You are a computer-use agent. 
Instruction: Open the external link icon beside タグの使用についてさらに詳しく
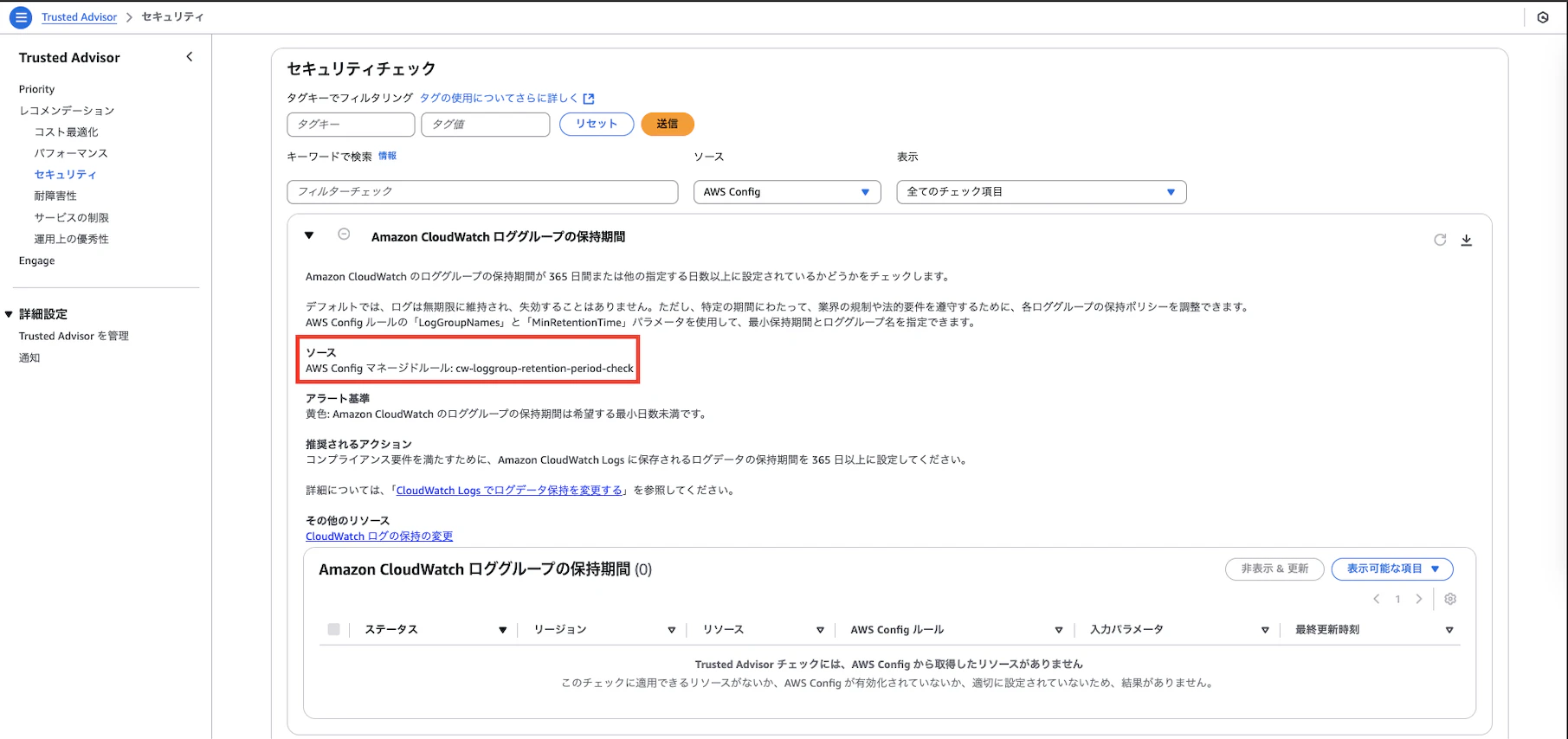tap(589, 99)
